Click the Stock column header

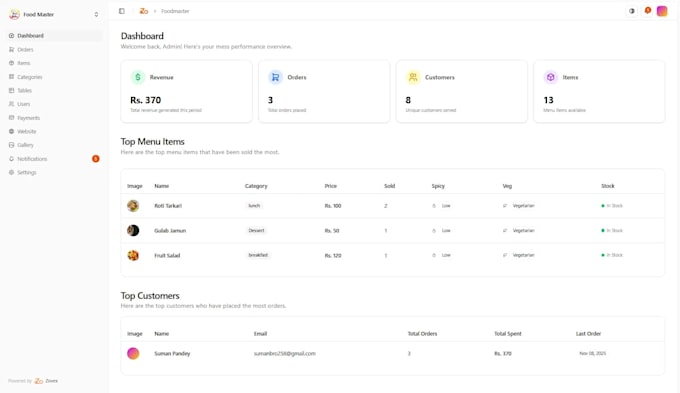click(608, 186)
